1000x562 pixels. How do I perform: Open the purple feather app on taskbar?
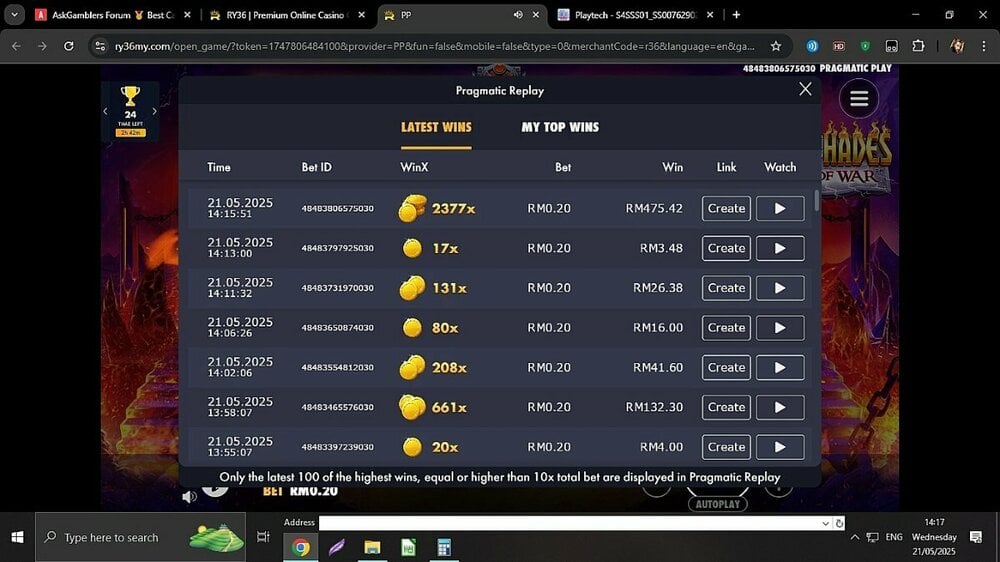click(x=337, y=547)
